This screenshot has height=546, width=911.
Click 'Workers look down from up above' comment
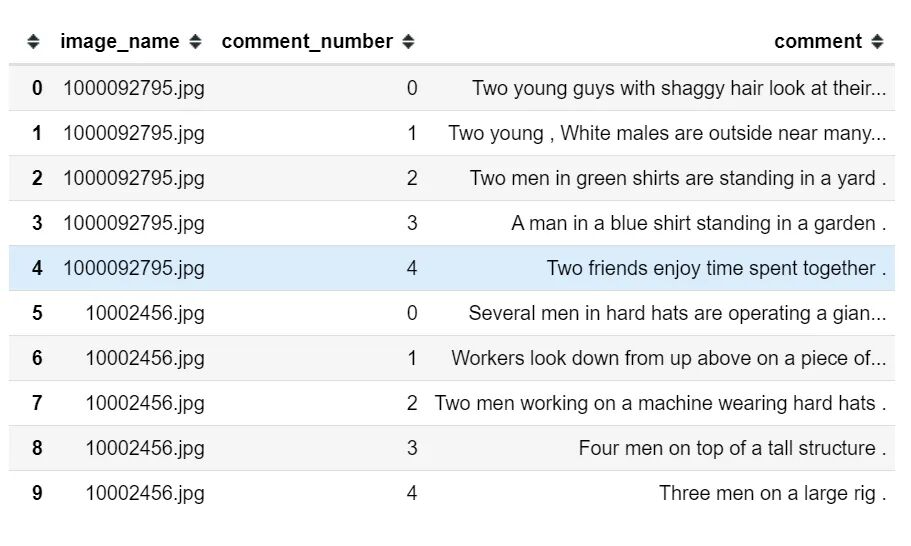(668, 358)
